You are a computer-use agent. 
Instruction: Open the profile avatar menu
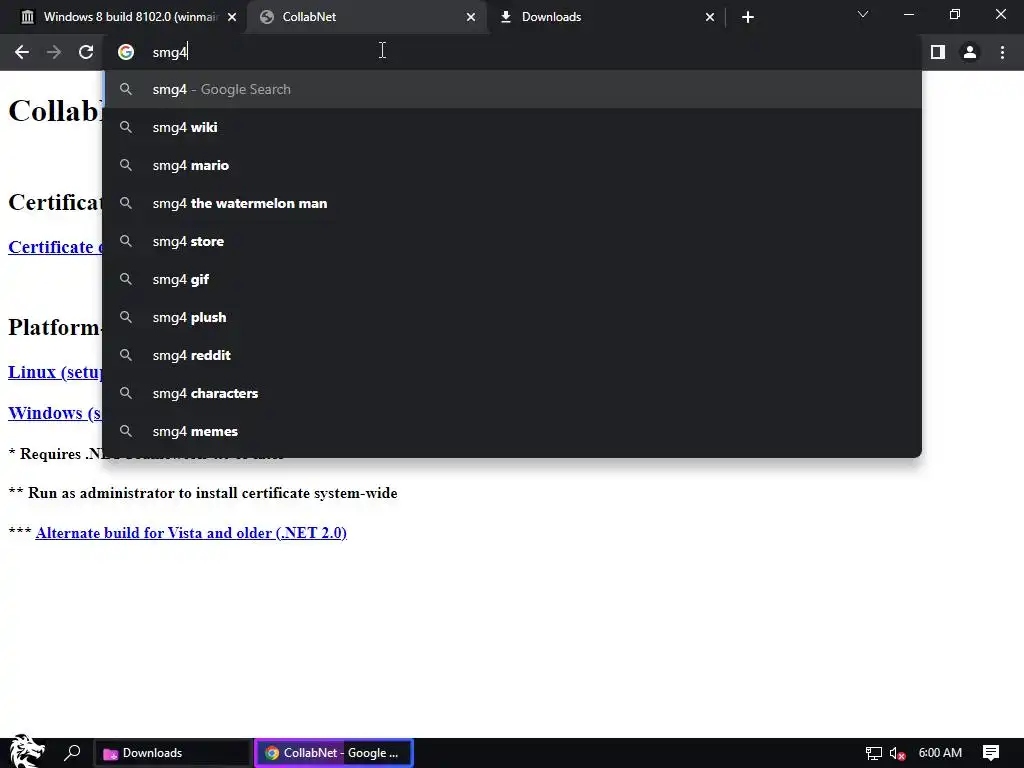[x=970, y=52]
